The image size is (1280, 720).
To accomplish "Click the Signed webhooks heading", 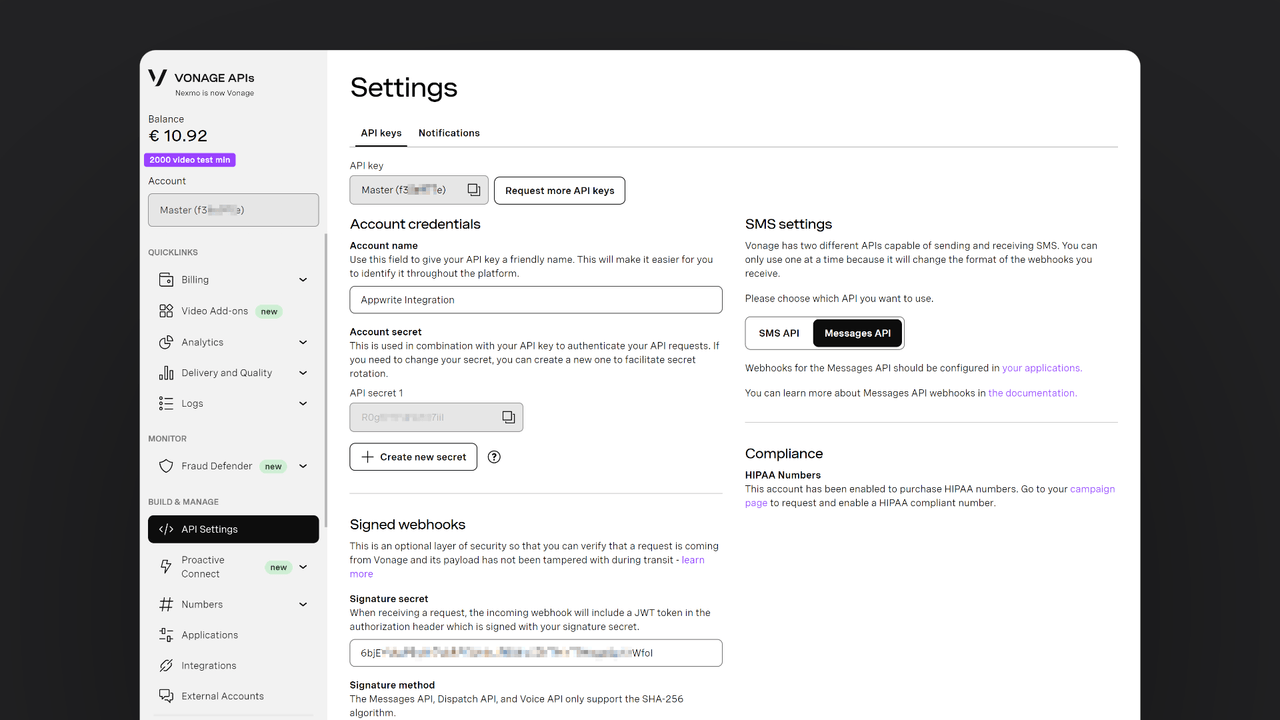I will point(408,524).
